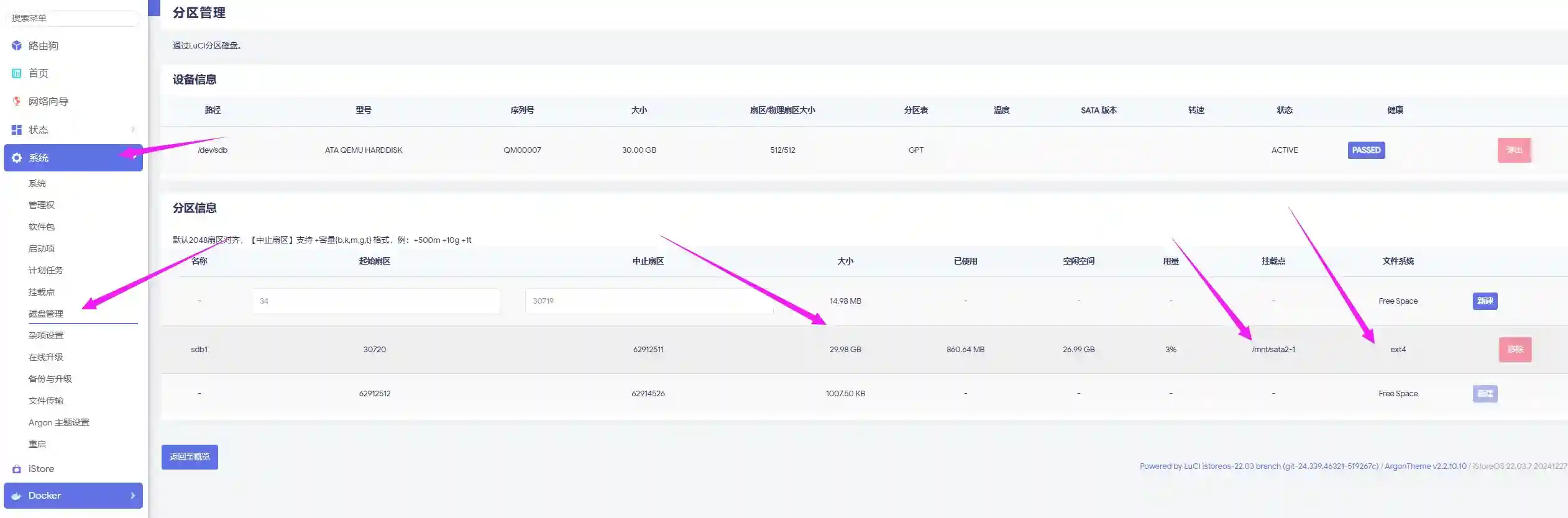Click the 14.98 MB size value

click(x=845, y=301)
